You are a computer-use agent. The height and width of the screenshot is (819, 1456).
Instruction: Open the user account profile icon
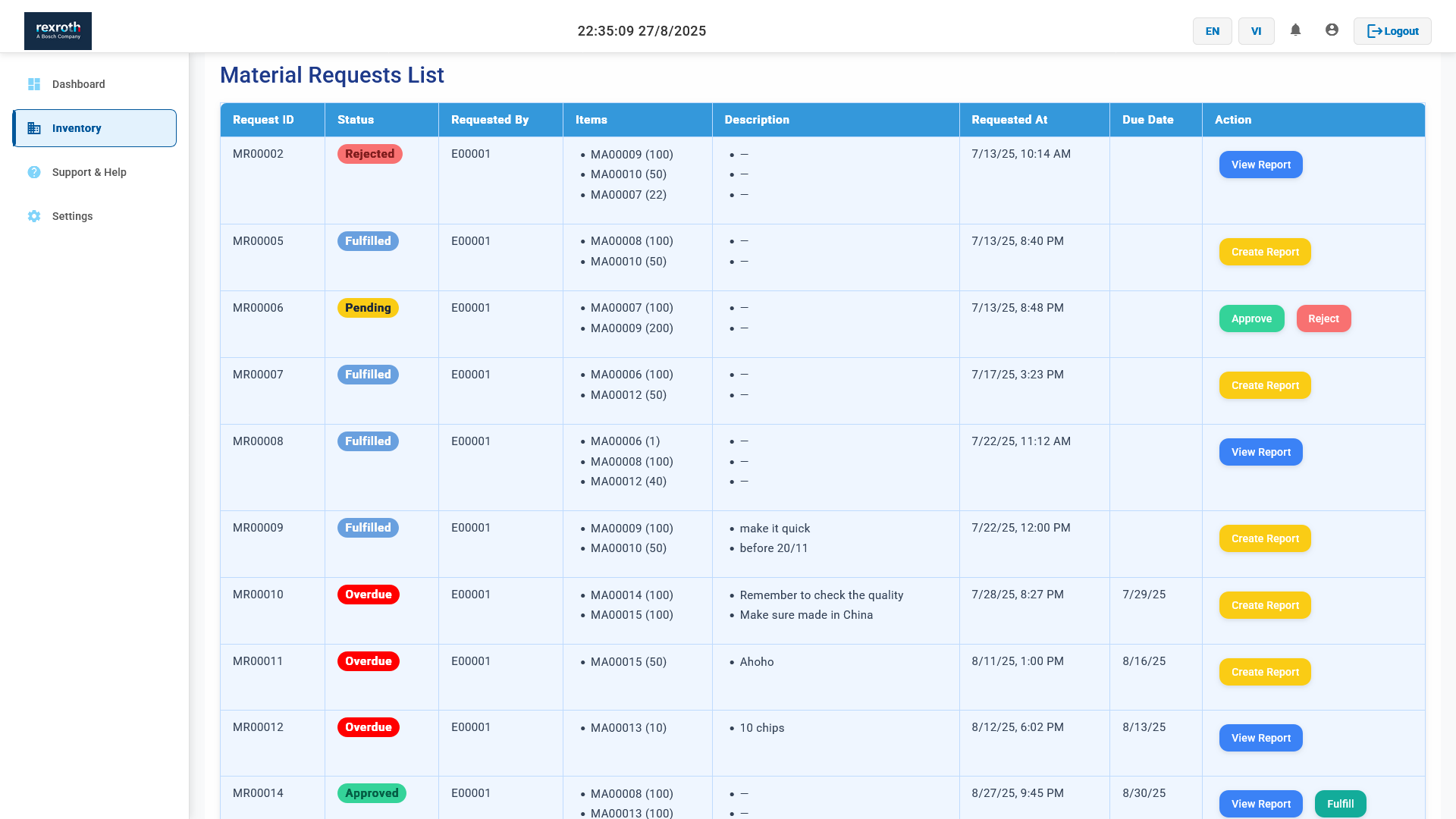tap(1332, 30)
